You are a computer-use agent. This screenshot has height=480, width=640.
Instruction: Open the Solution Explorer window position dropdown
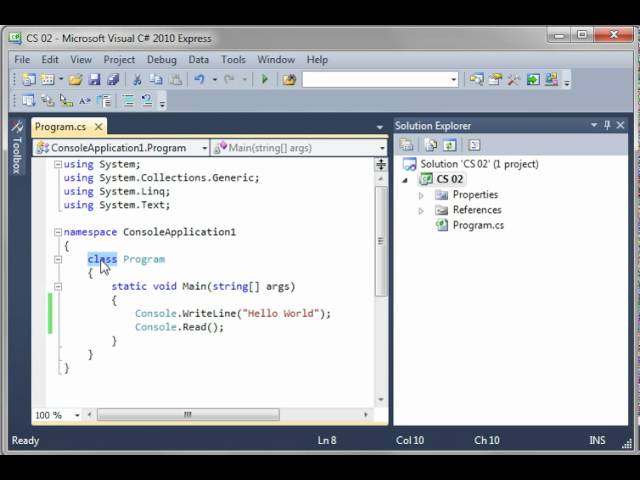point(594,125)
